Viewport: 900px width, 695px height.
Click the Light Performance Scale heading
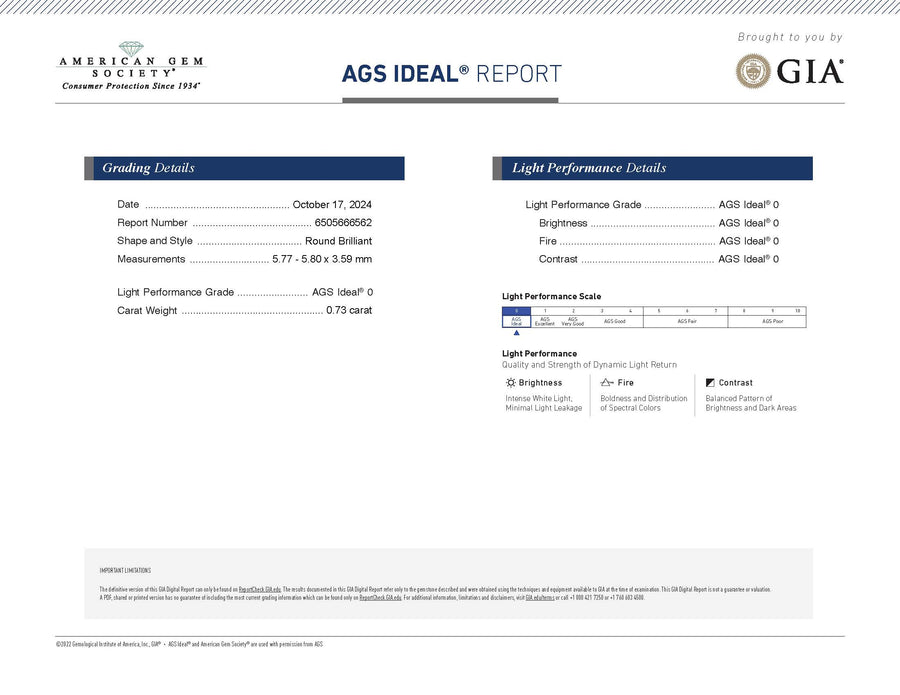click(551, 296)
